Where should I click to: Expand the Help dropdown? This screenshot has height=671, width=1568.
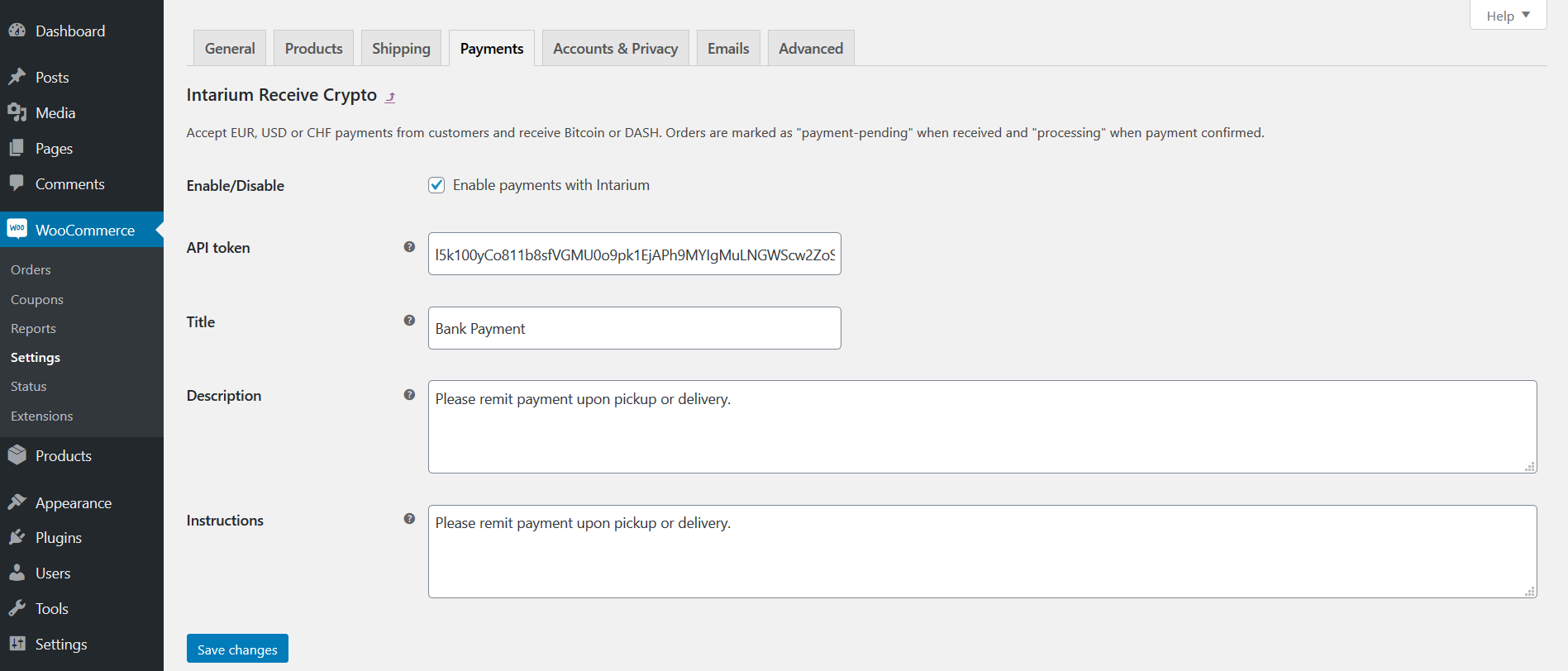coord(1508,16)
